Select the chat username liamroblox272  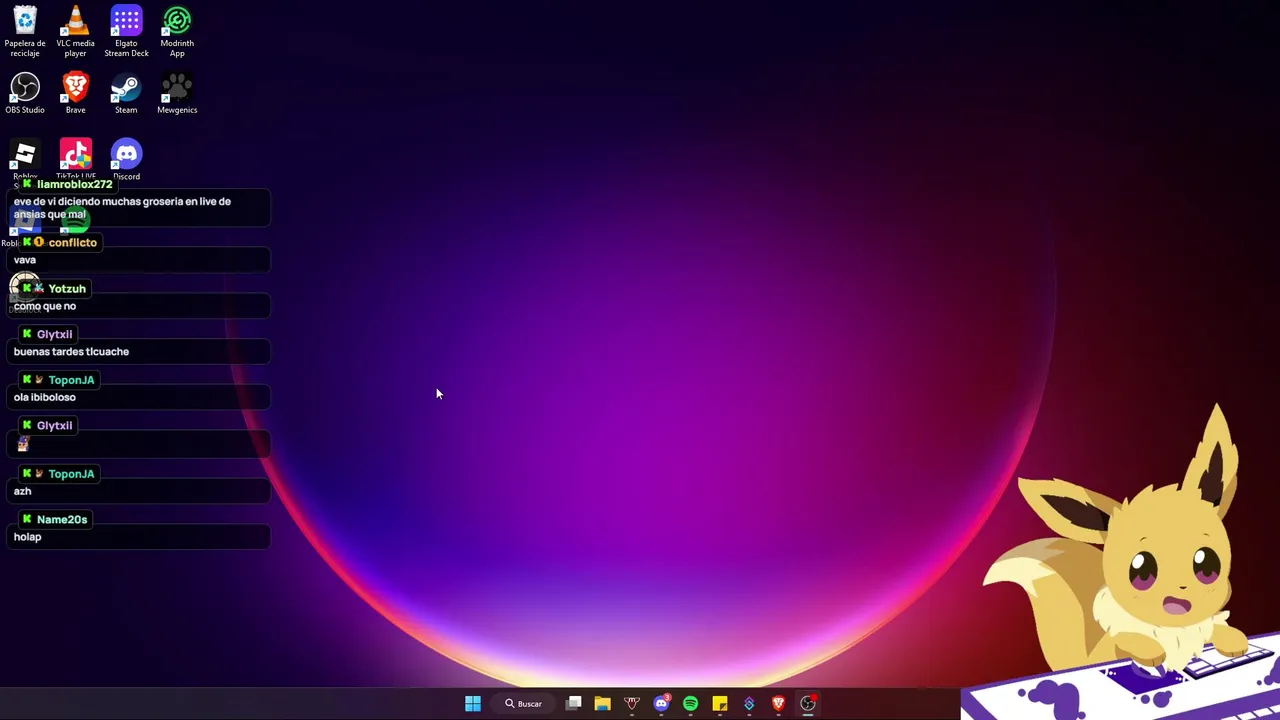74,184
